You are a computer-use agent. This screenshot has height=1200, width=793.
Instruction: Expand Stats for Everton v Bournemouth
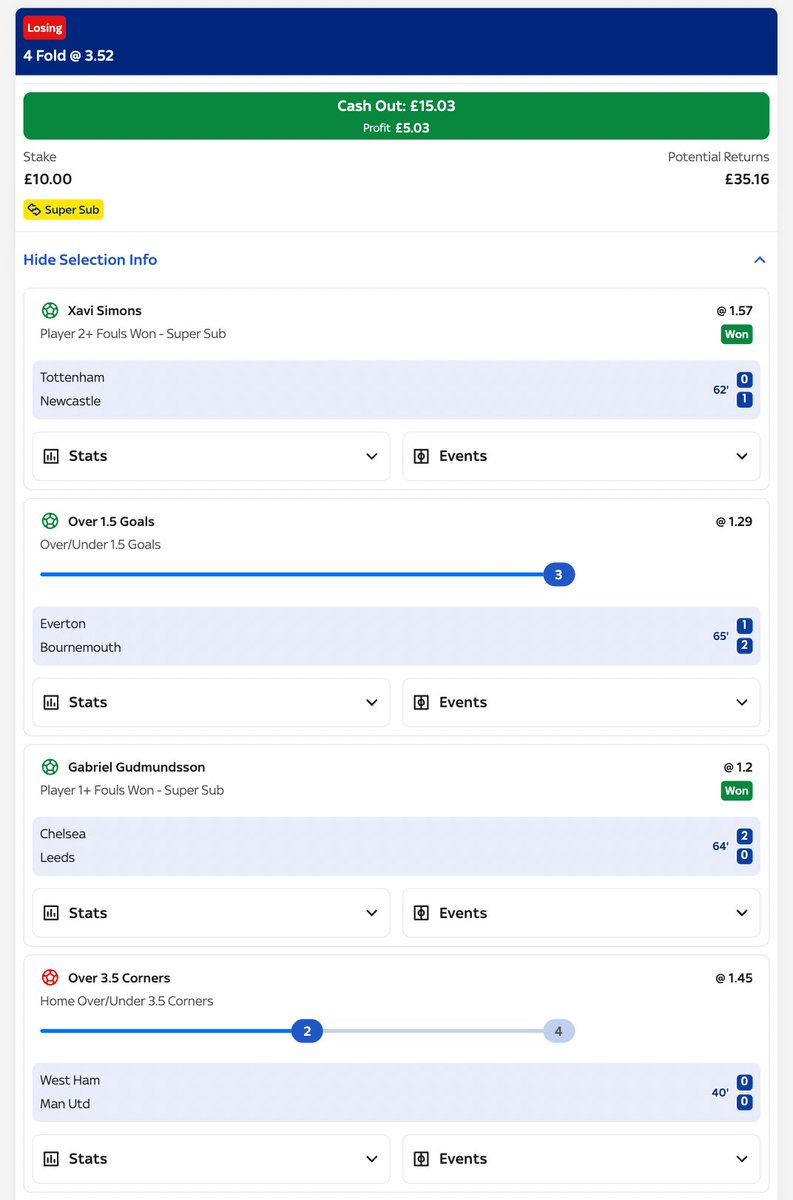(211, 703)
